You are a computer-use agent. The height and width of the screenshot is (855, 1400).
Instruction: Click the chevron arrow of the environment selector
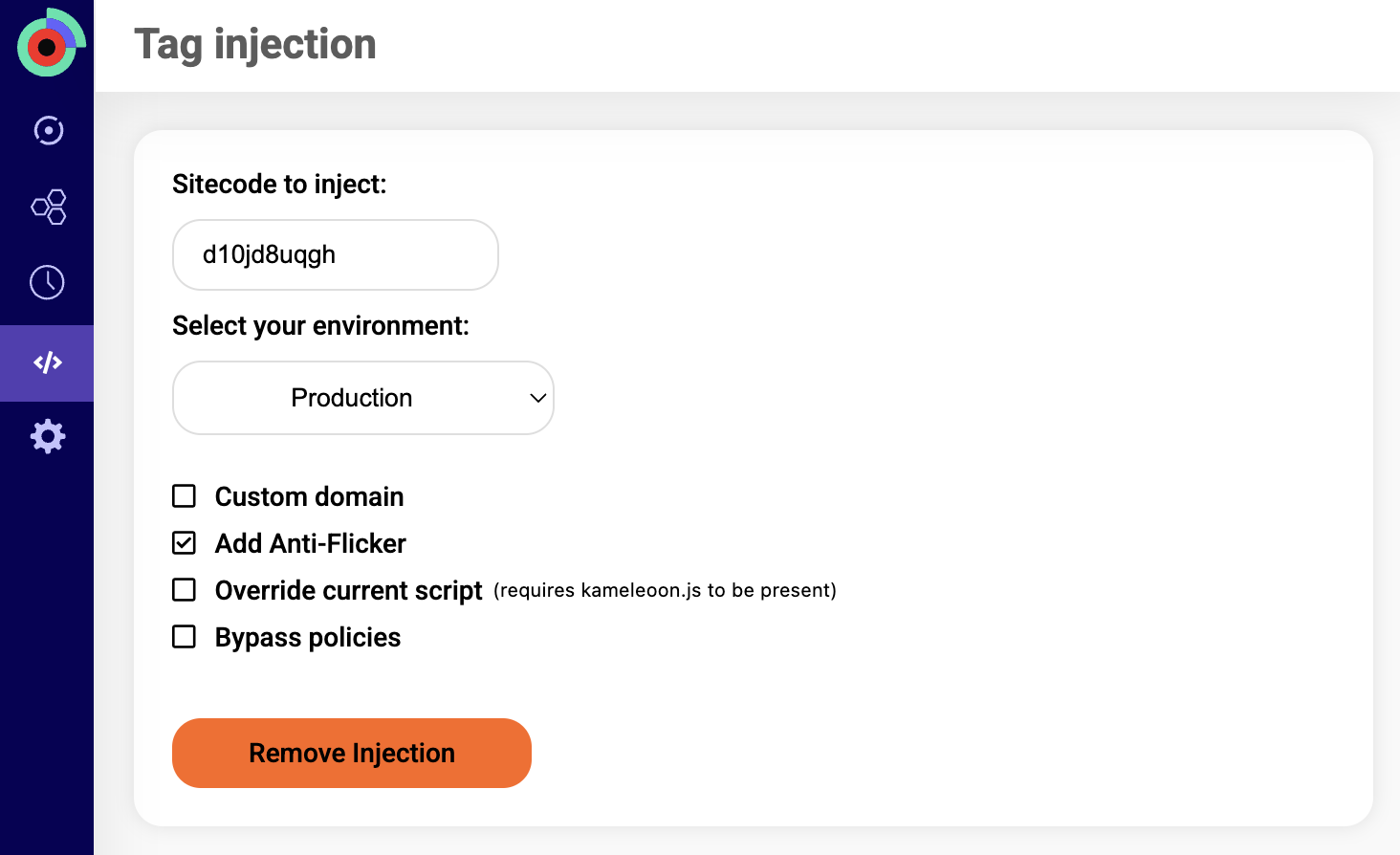[538, 398]
